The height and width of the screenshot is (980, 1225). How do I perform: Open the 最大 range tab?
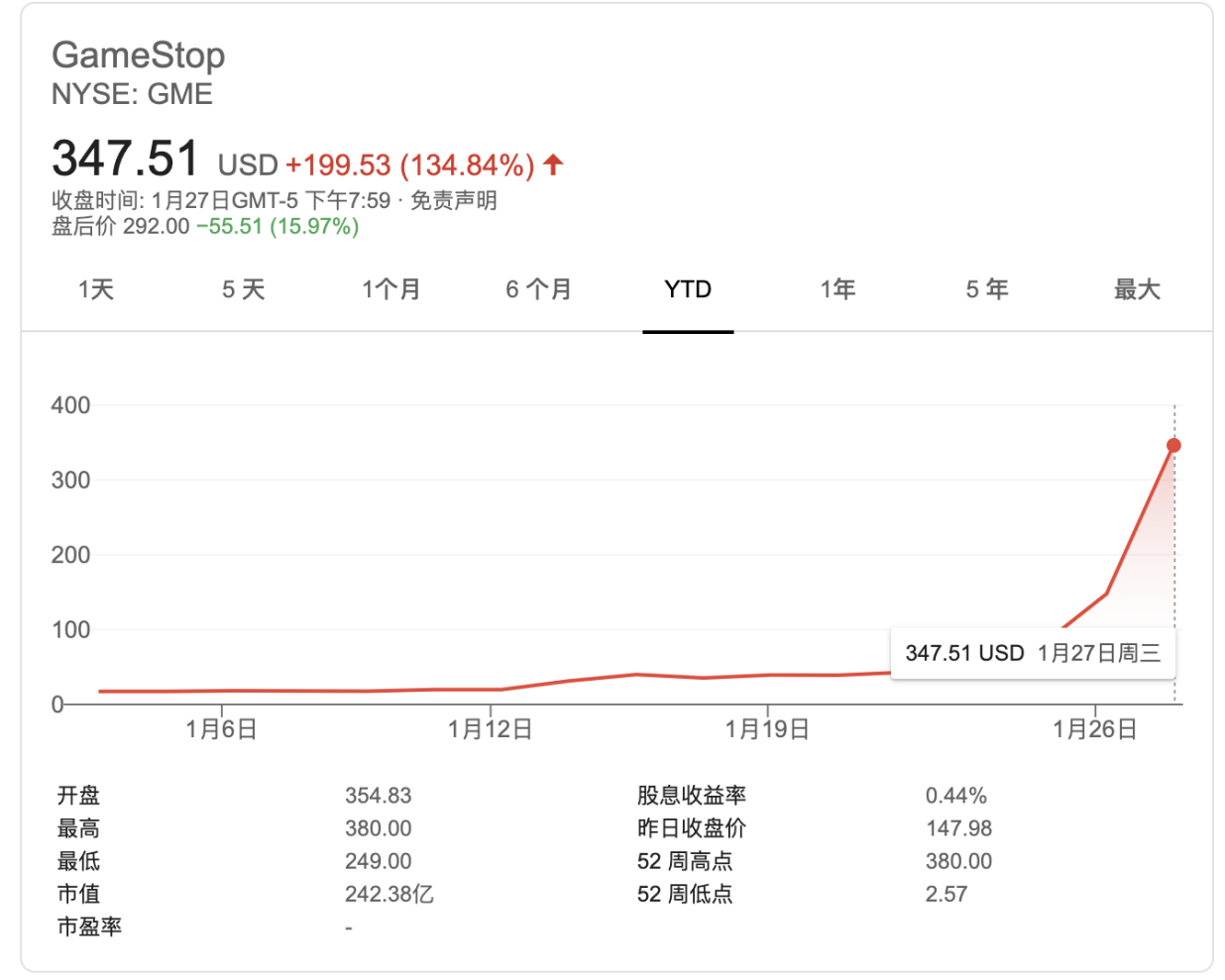[1137, 289]
